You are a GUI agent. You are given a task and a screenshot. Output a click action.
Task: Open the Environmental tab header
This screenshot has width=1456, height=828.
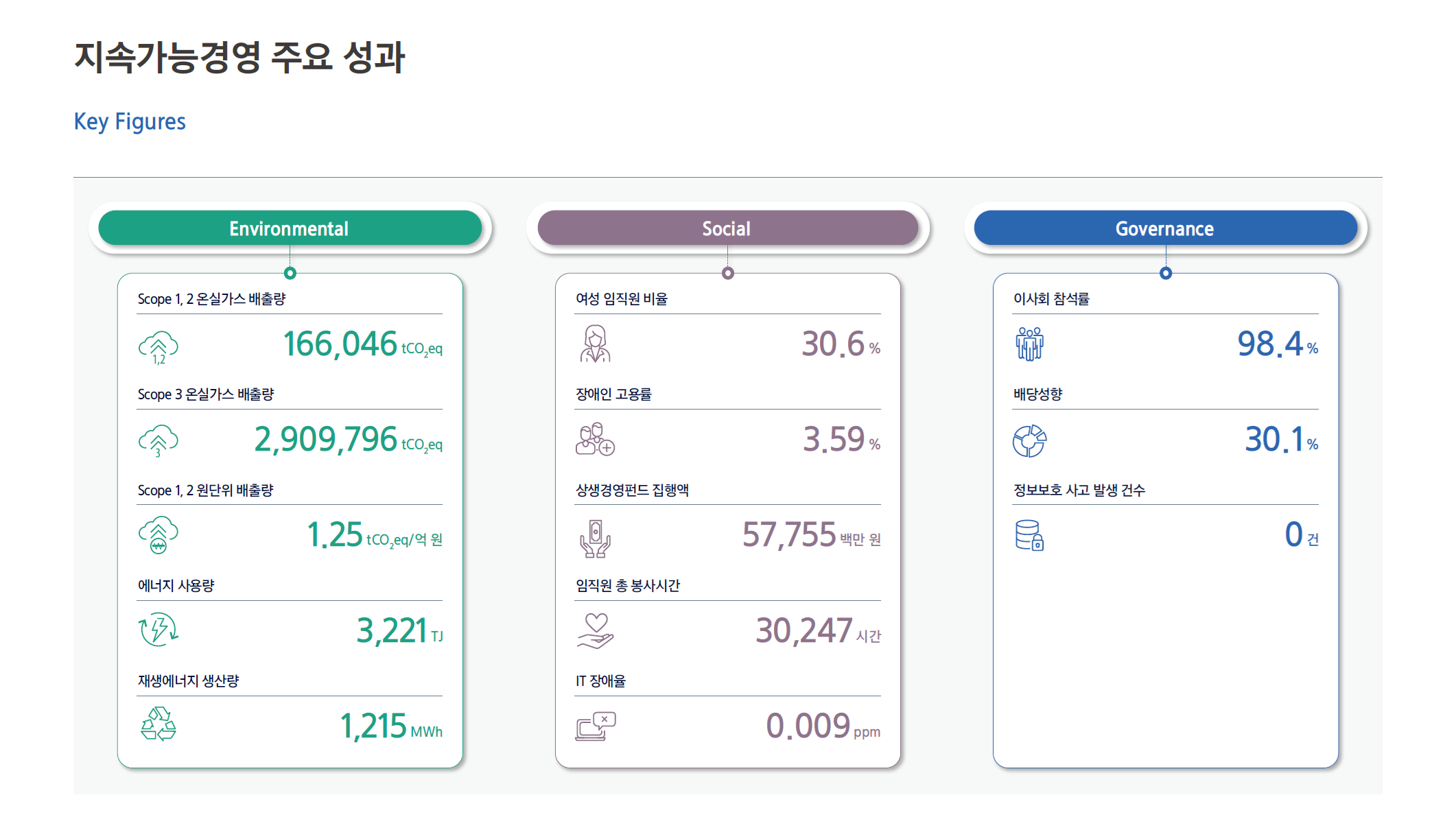tap(290, 228)
